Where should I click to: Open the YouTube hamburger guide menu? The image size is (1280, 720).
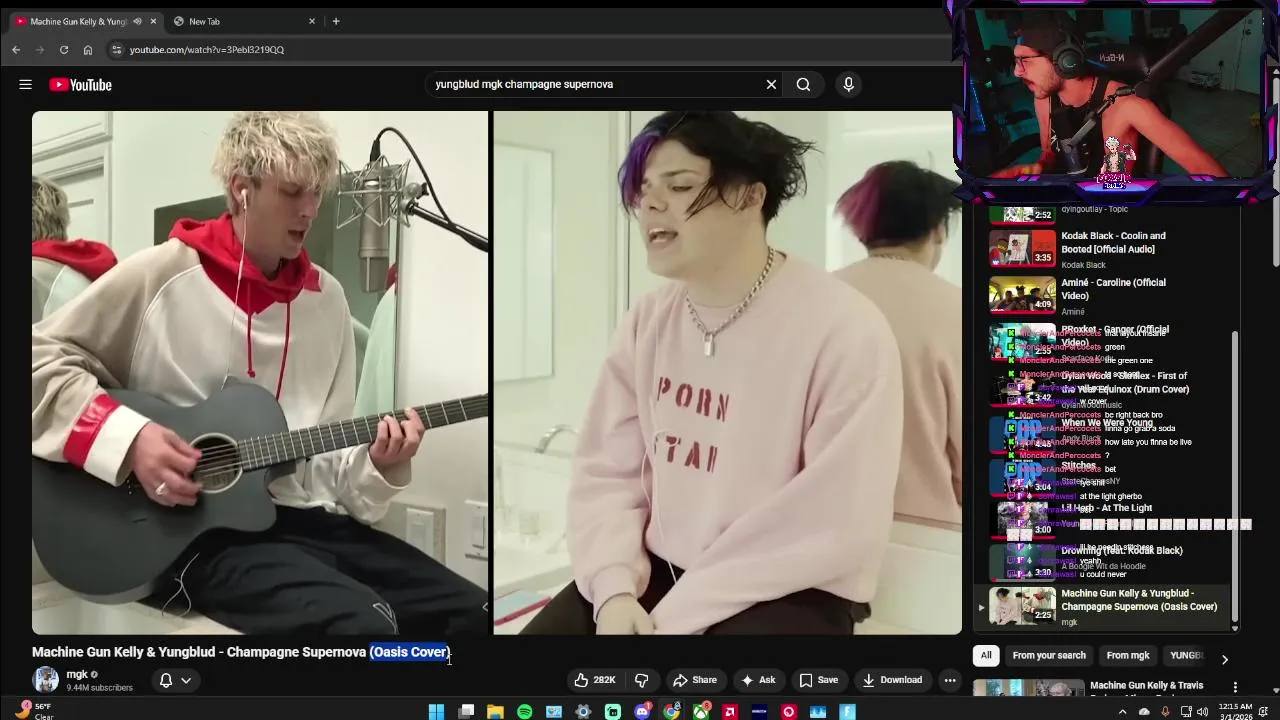(25, 85)
